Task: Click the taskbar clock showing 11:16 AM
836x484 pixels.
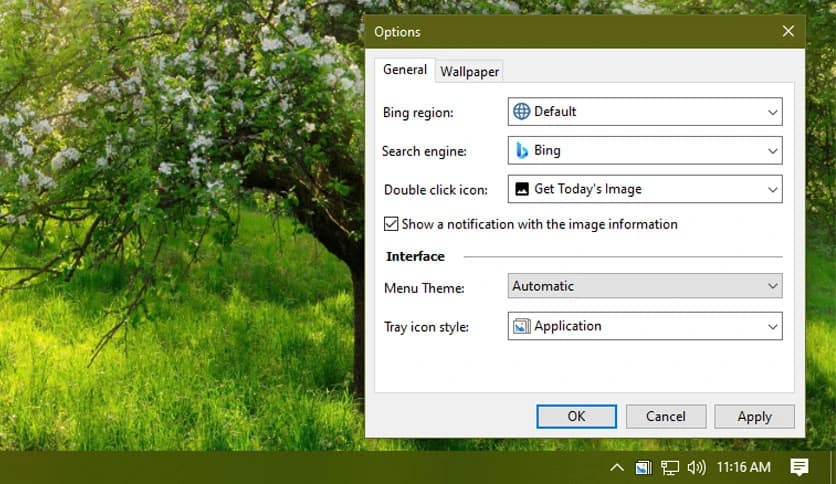Action: coord(743,467)
